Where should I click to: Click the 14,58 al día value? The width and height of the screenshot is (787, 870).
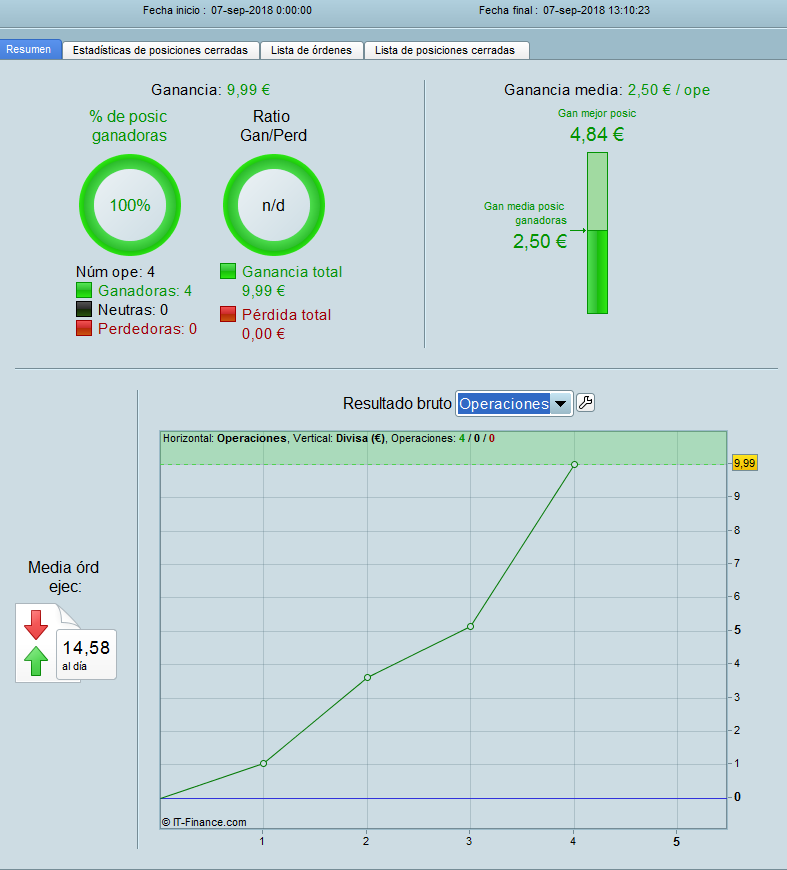86,654
